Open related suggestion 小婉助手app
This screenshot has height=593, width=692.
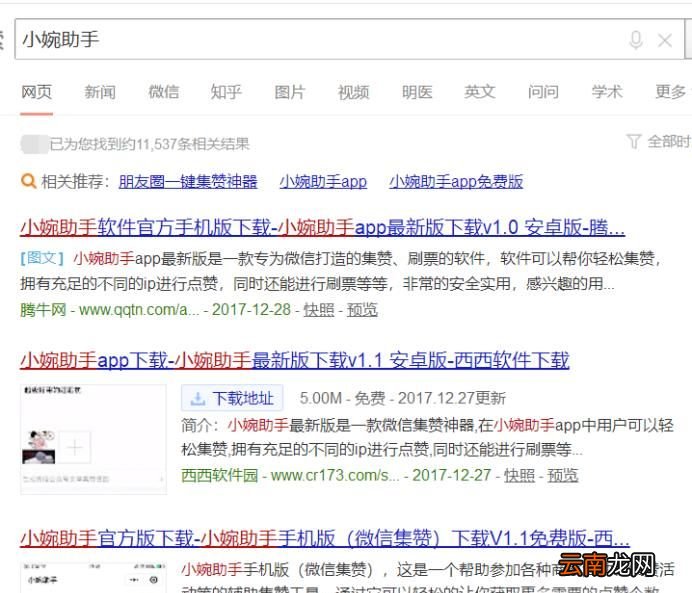(x=323, y=182)
